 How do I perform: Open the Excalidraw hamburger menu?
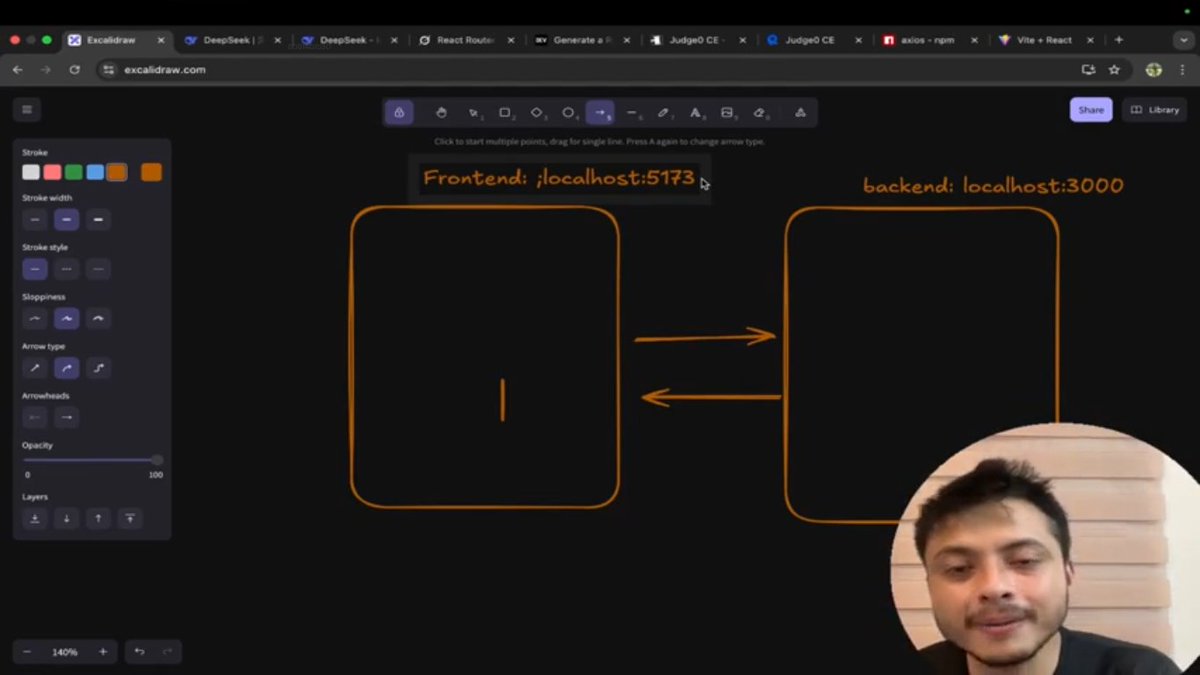pyautogui.click(x=27, y=109)
